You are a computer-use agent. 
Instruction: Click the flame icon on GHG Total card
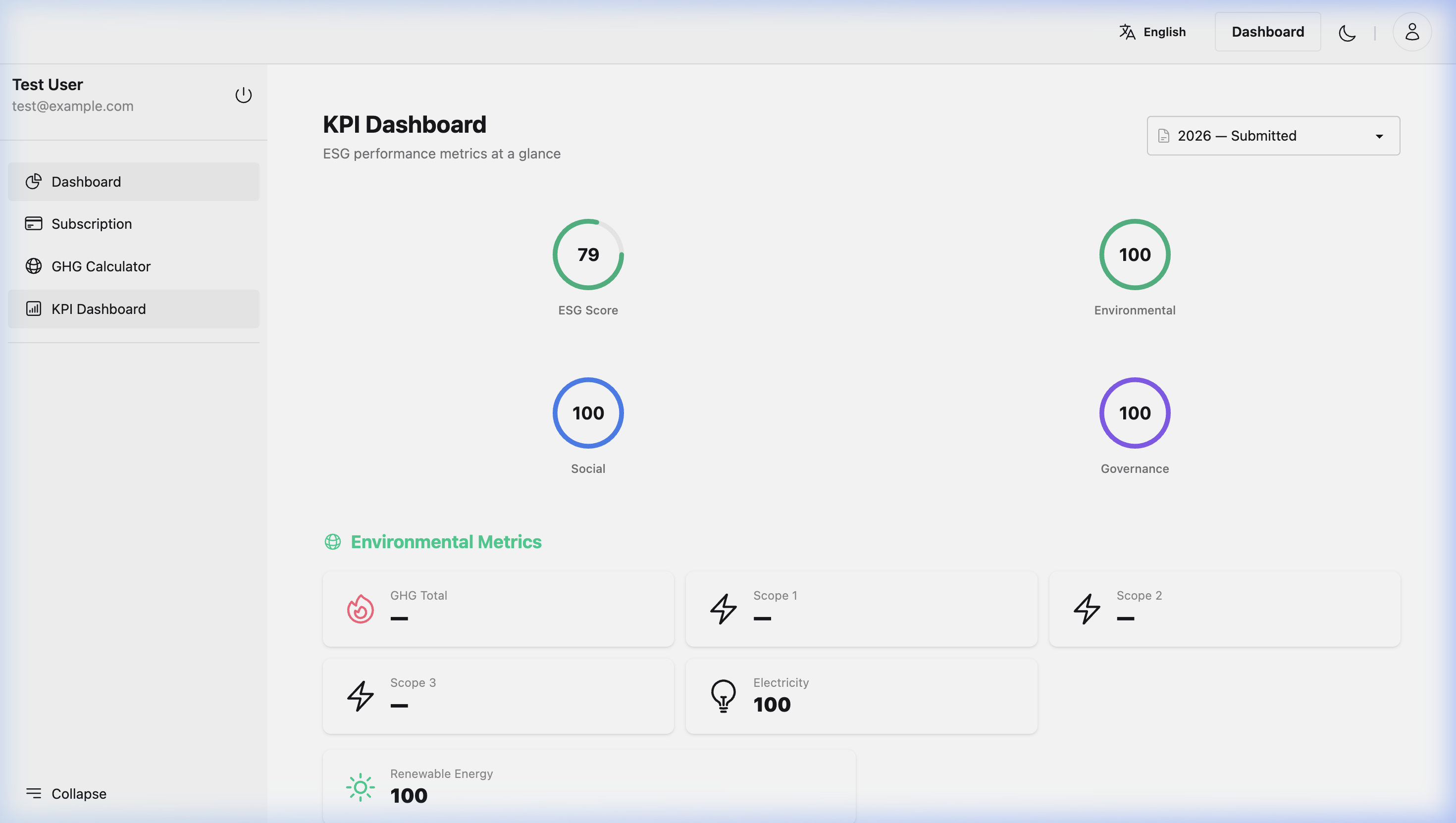pos(360,609)
